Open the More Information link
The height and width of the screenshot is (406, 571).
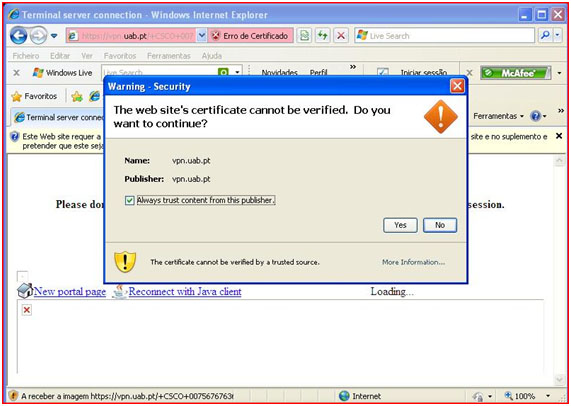point(413,262)
